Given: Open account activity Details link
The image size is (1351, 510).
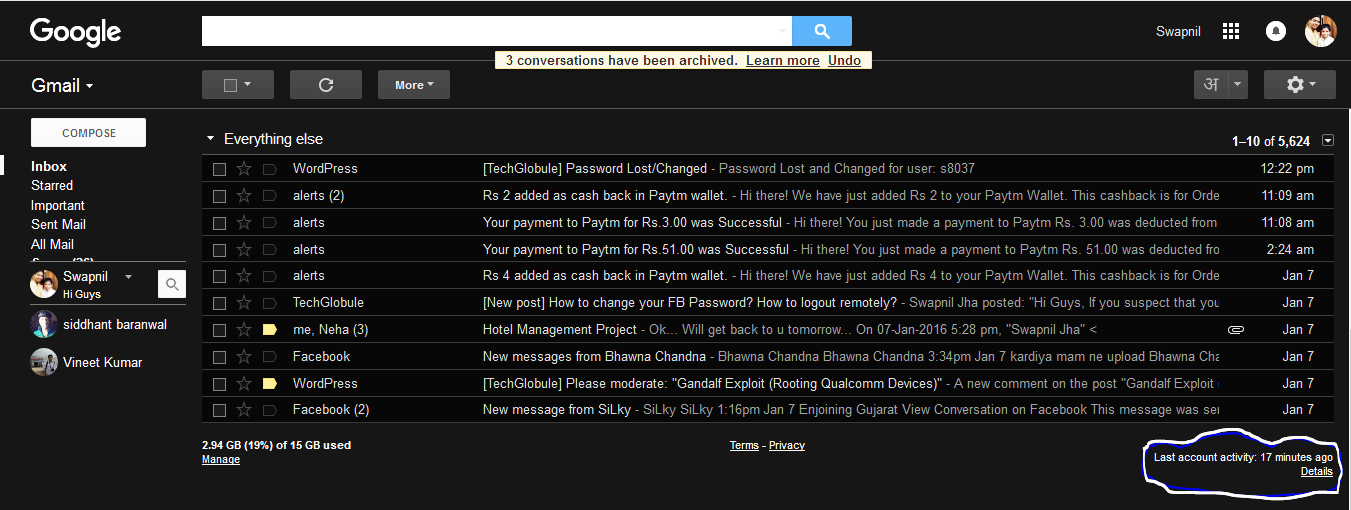Looking at the screenshot, I should [x=1317, y=472].
